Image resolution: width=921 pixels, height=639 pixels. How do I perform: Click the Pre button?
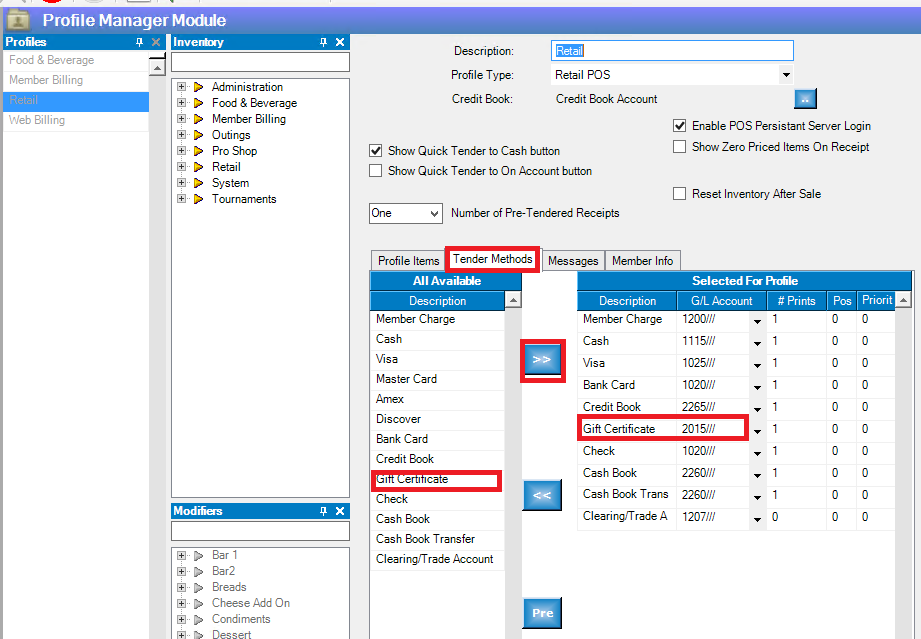coord(542,613)
